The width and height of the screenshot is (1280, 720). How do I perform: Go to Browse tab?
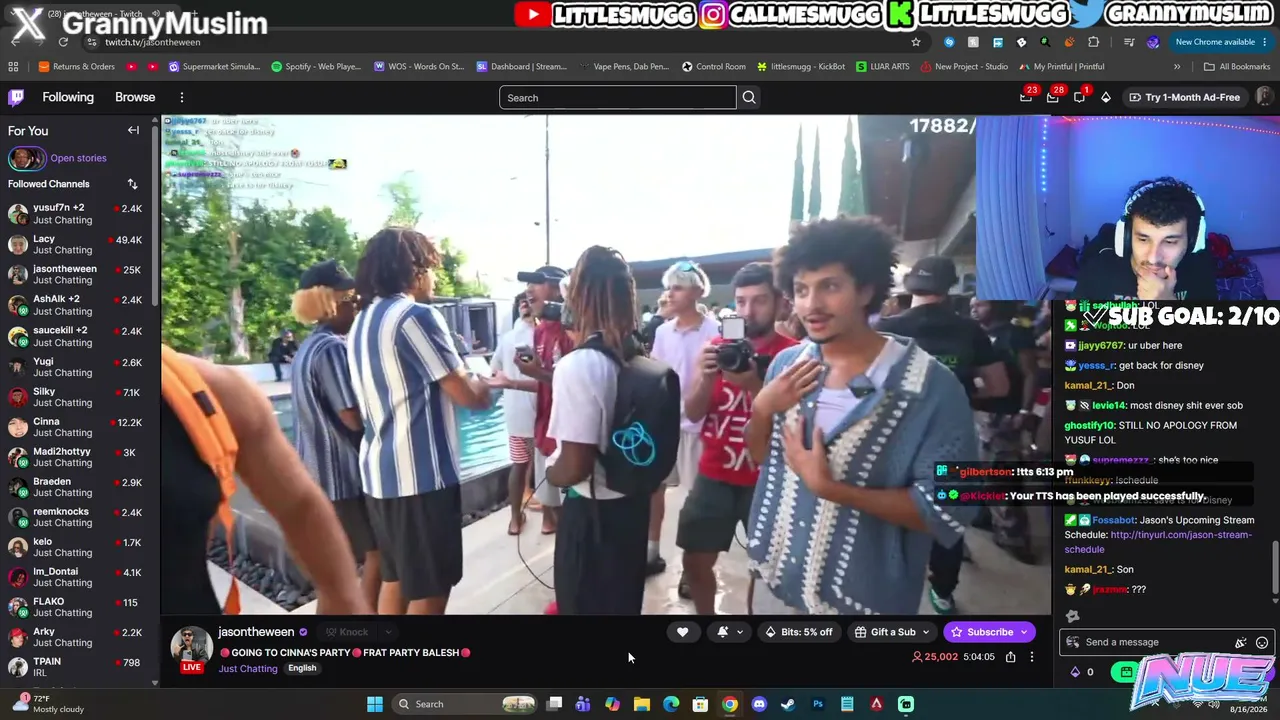coord(135,97)
